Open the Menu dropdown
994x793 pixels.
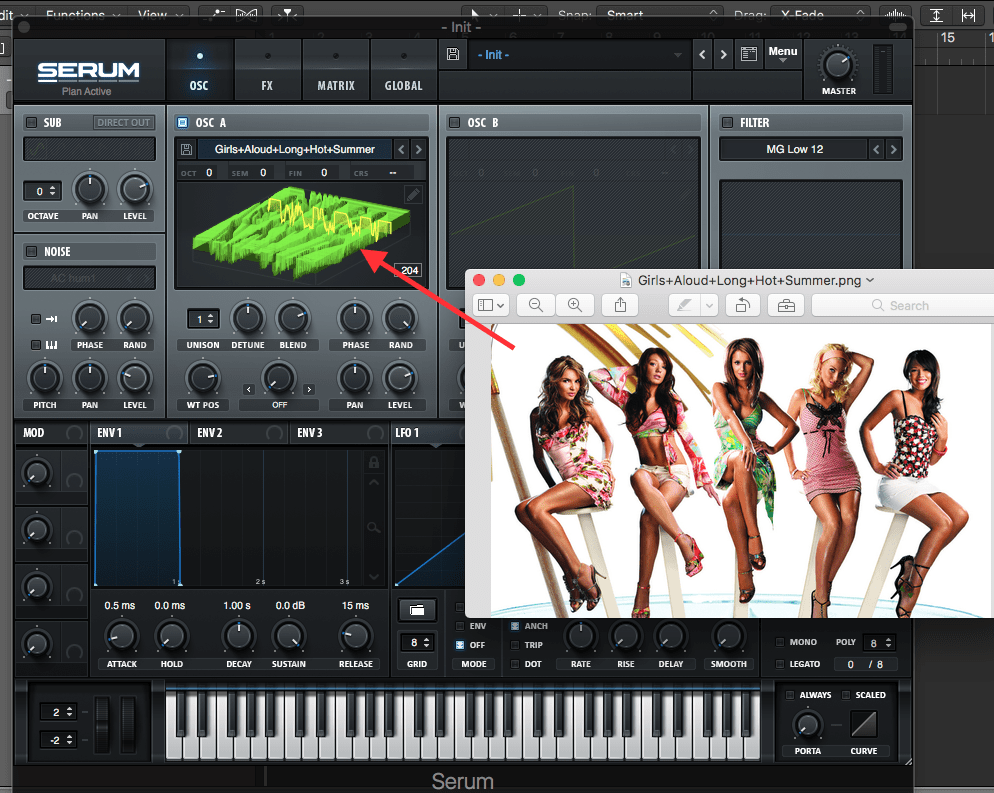(783, 54)
